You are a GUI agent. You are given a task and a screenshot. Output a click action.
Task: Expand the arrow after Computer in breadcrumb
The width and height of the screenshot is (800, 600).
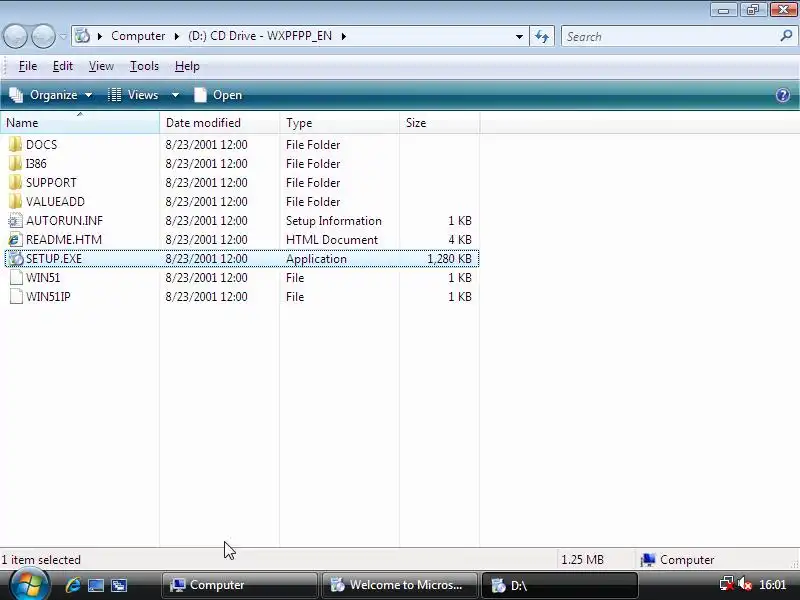coord(177,36)
